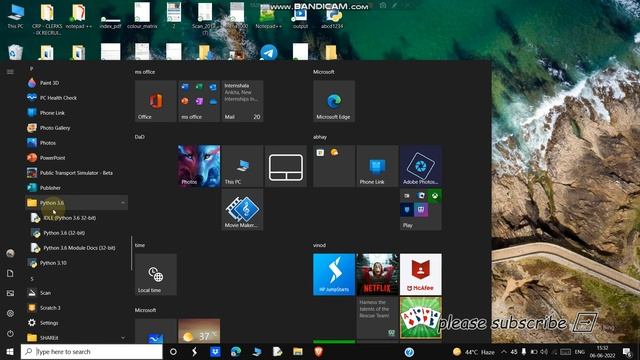Launch the Adobe Photoshop tile

(421, 166)
